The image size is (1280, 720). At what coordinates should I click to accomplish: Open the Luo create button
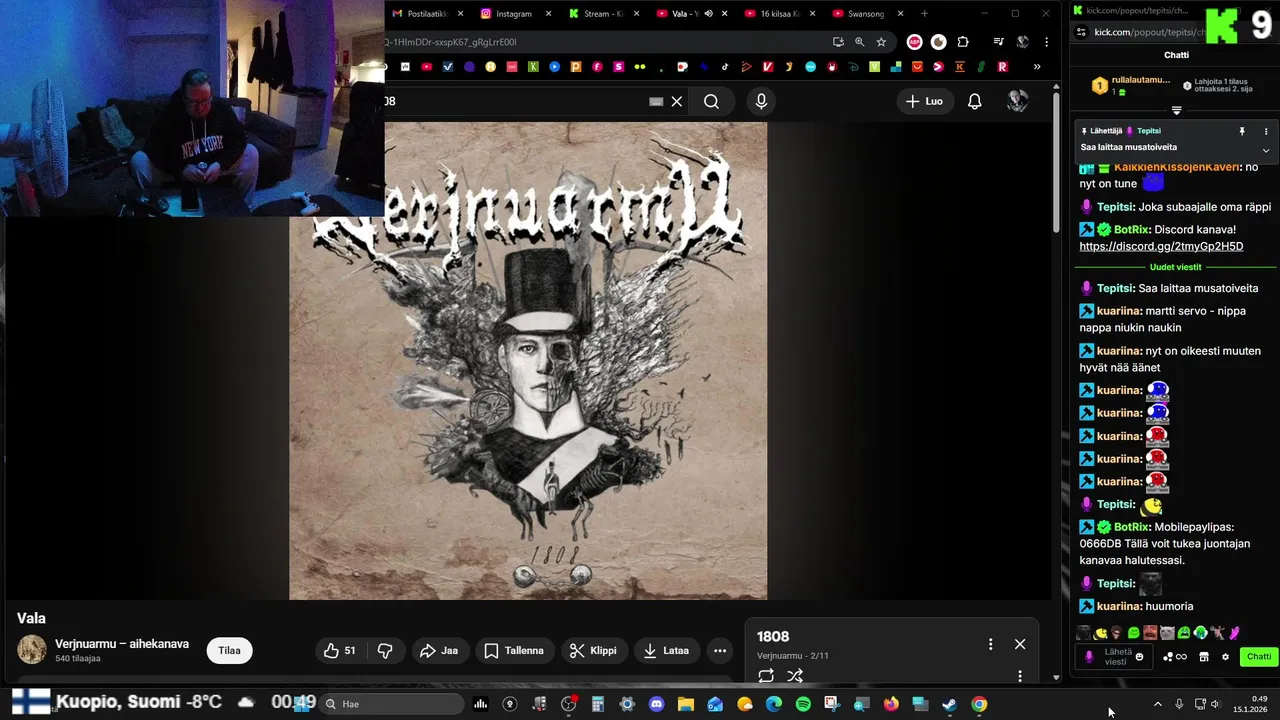click(924, 101)
